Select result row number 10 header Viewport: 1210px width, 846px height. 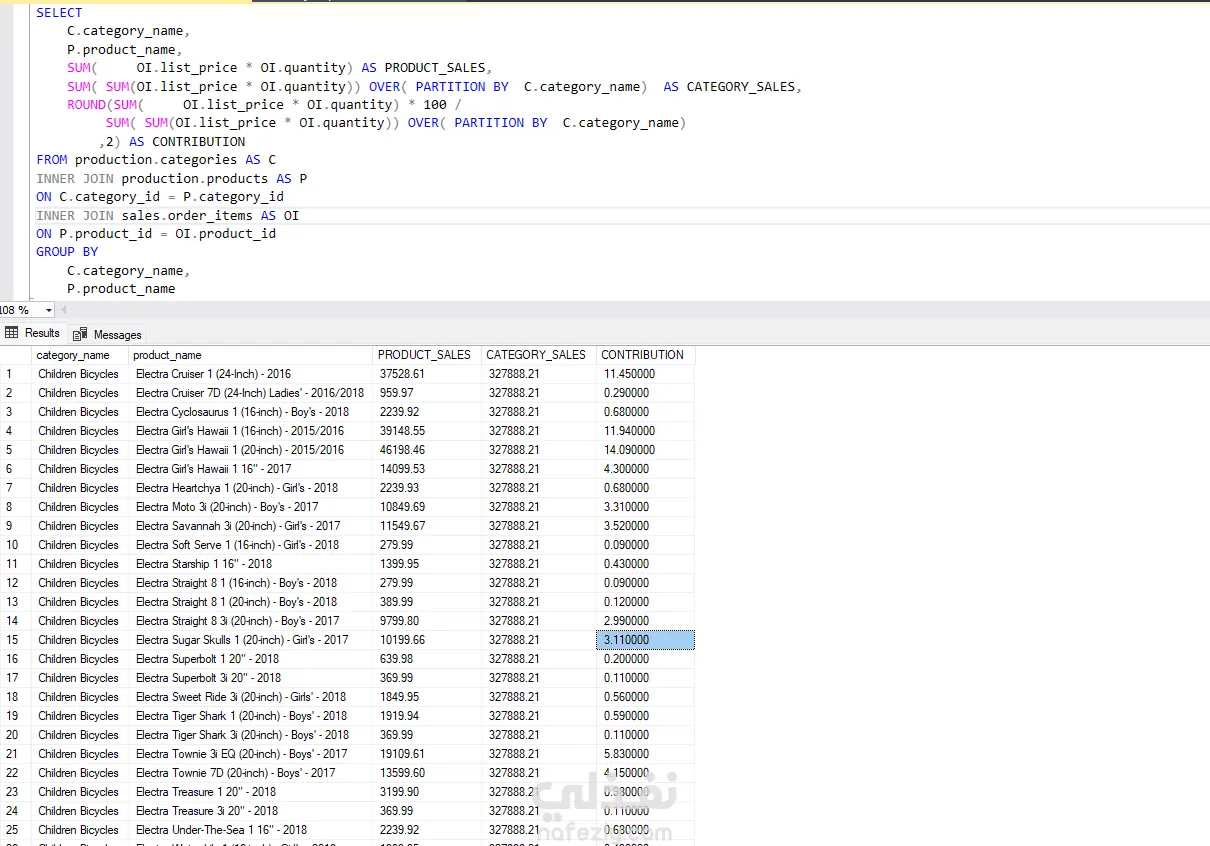pos(16,545)
